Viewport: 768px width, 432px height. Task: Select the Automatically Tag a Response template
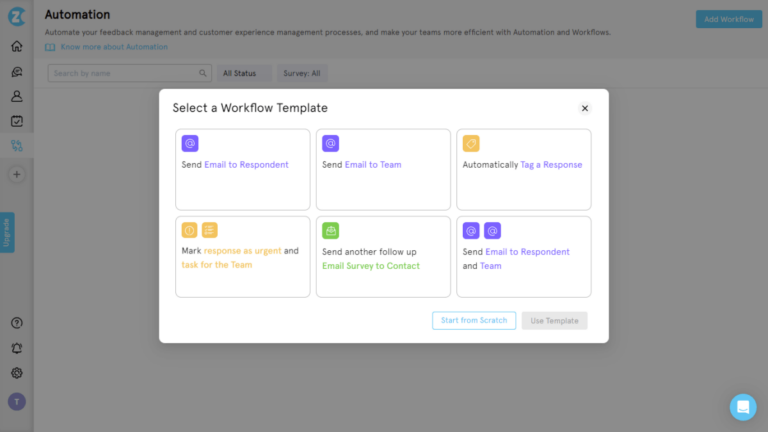524,169
